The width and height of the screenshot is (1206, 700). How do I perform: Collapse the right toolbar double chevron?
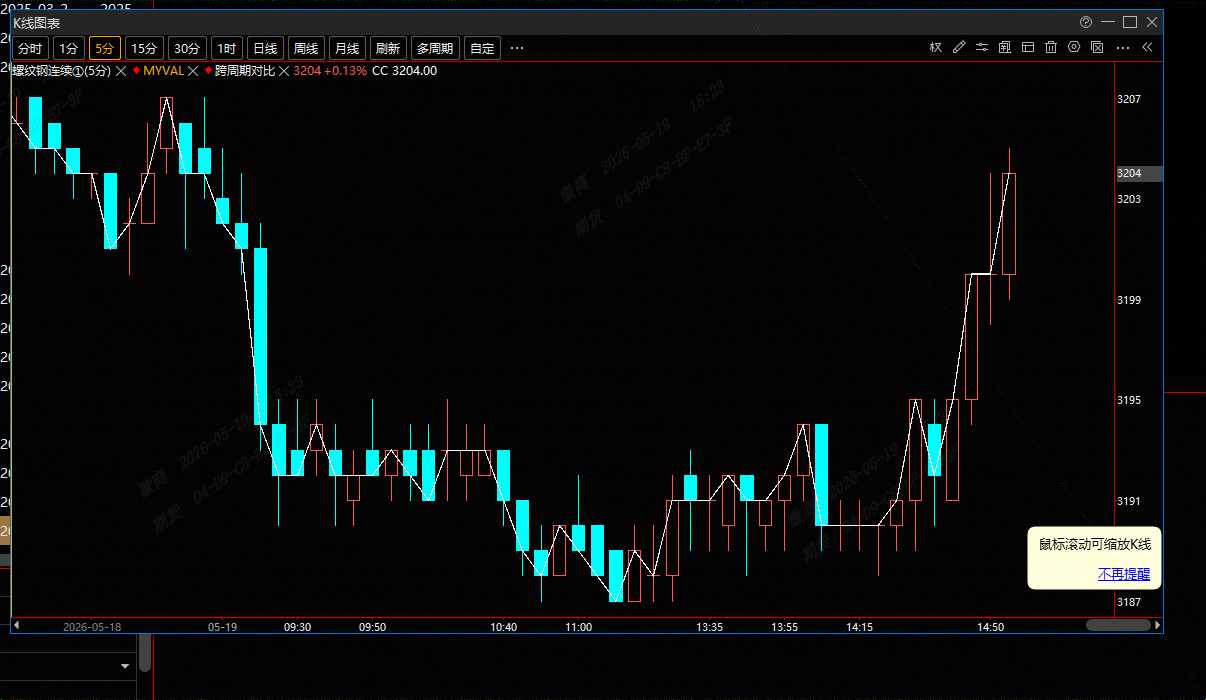click(x=1147, y=47)
